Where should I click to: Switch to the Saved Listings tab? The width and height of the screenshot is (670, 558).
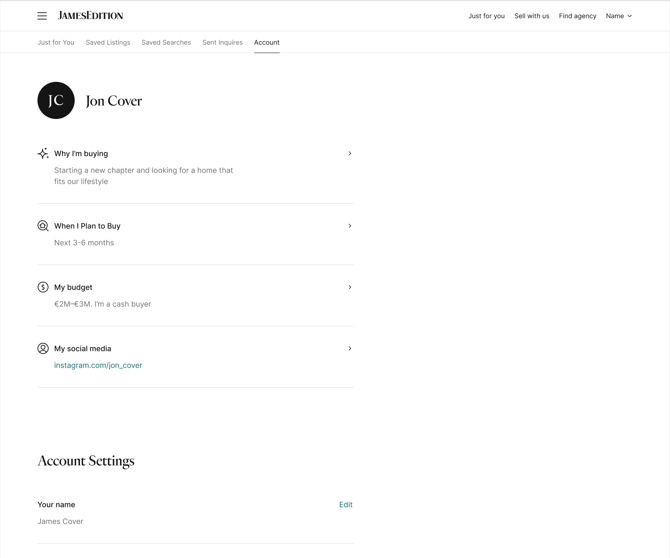tap(108, 43)
